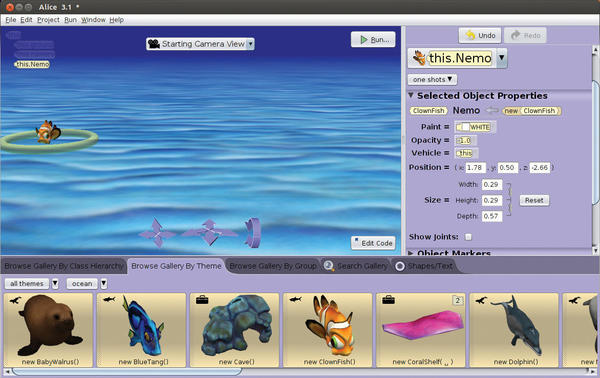Click the WHITE paint color swatch
Viewport: 600px width, 378px height.
click(x=474, y=127)
